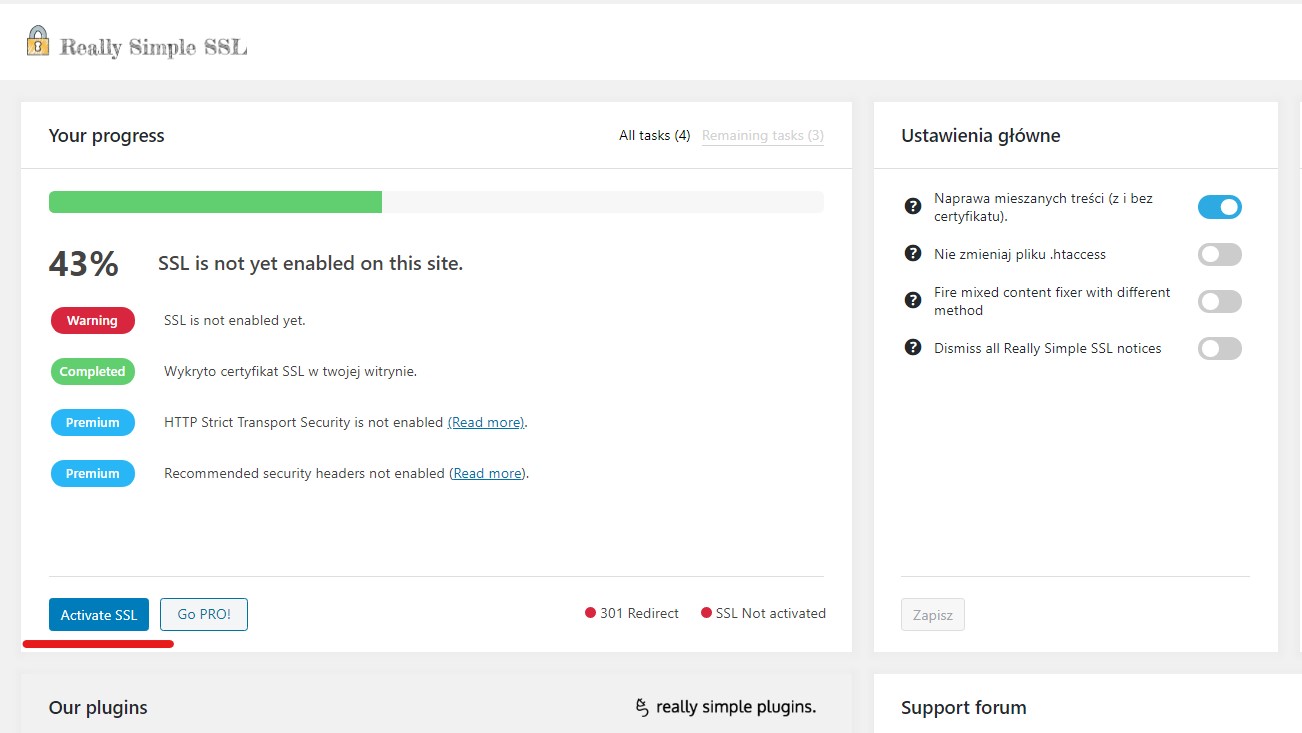Image resolution: width=1302 pixels, height=733 pixels.
Task: Switch to All tasks (4) tab
Action: pos(654,136)
